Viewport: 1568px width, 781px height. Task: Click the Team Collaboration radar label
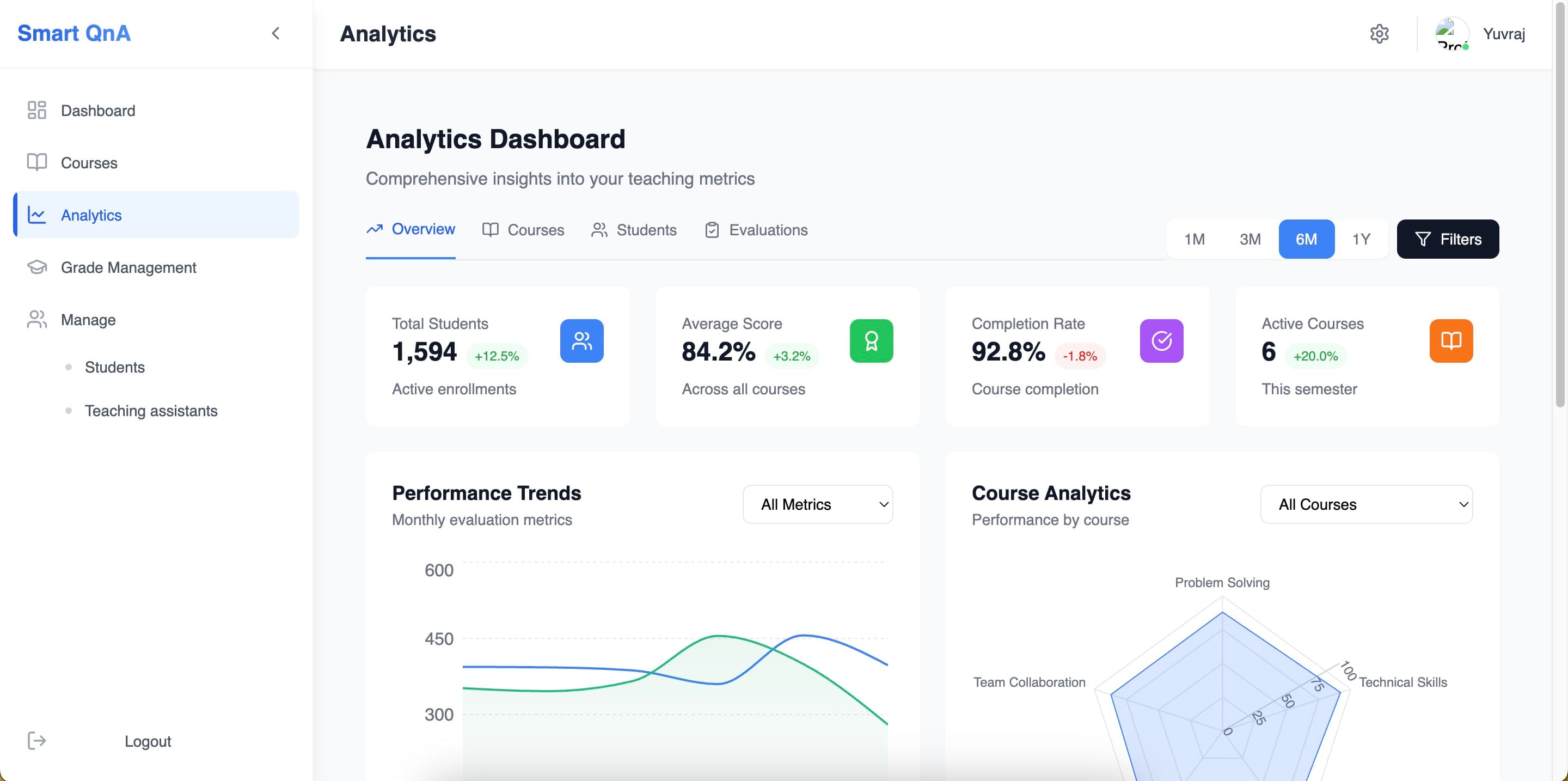tap(1030, 682)
